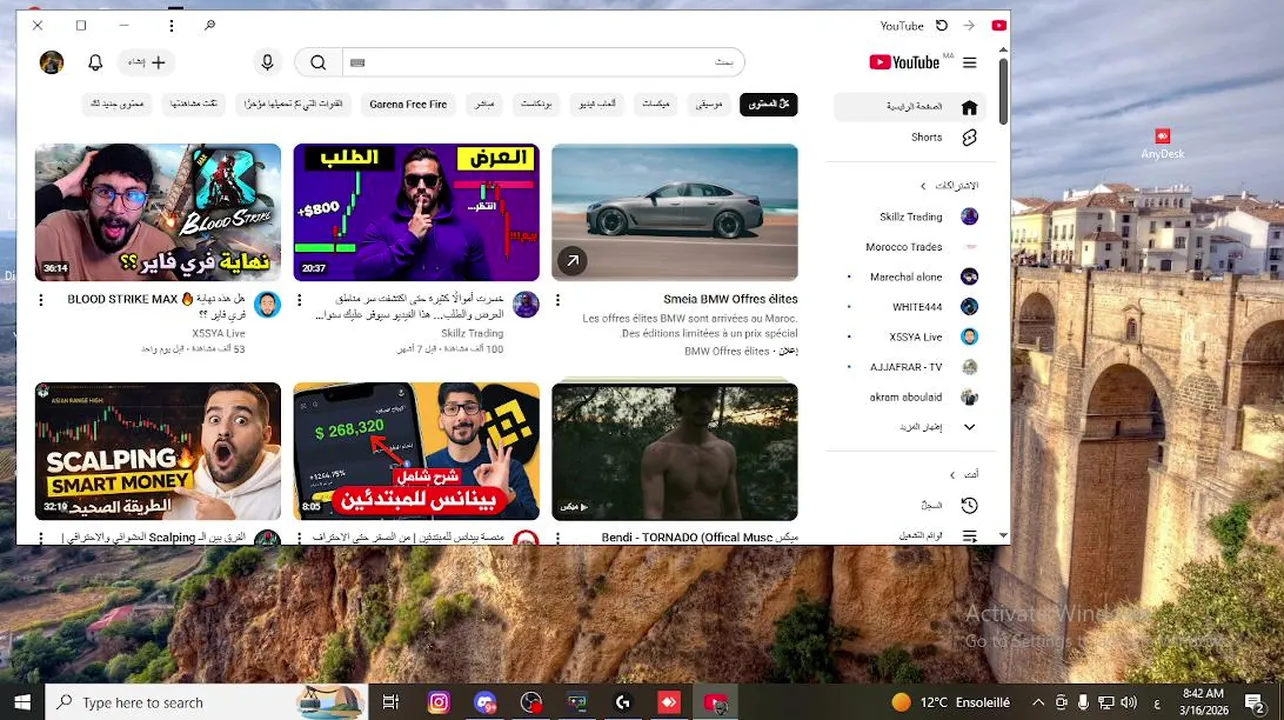Click the zoom magnifier icon in the title bar
This screenshot has width=1284, height=720.
point(210,26)
